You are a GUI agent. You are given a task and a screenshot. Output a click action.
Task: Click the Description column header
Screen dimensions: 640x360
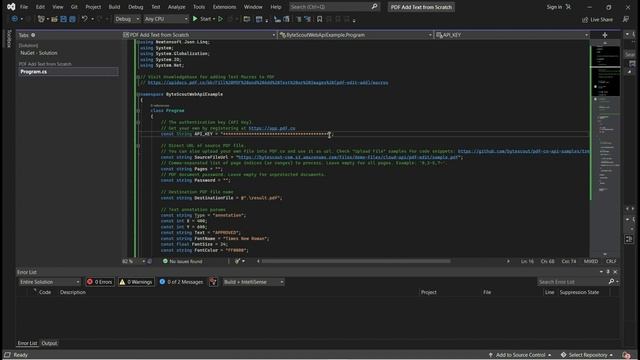tap(73, 292)
